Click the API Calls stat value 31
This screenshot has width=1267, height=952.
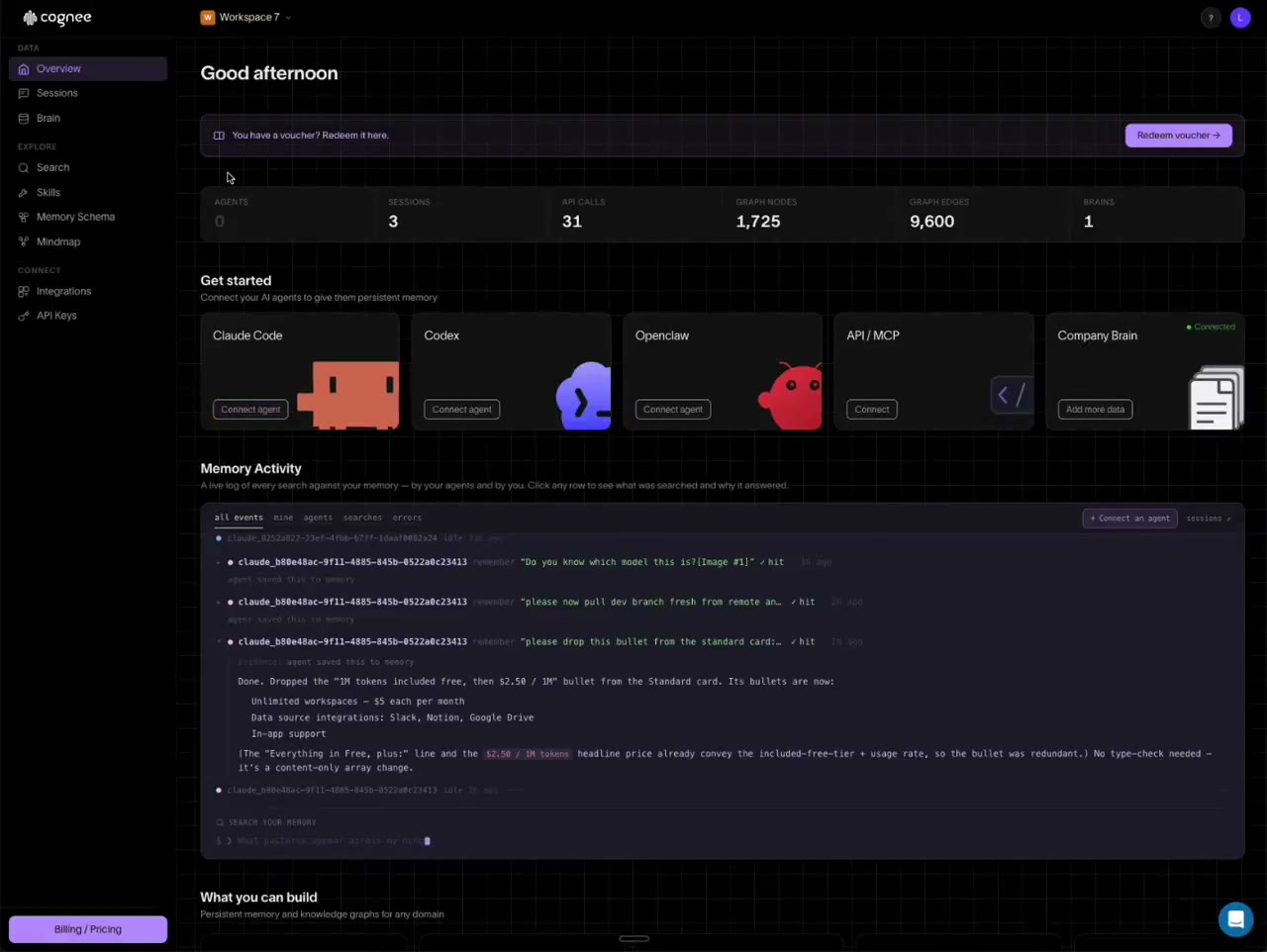tap(572, 222)
